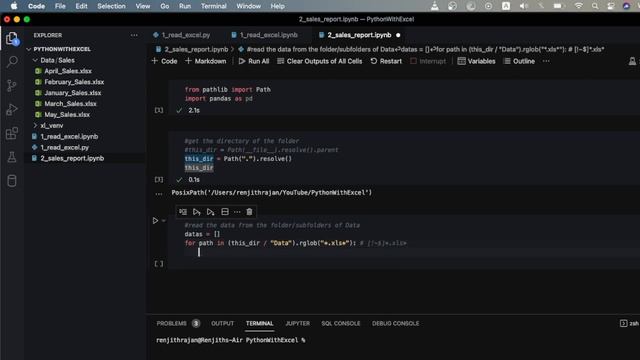
Task: Open the database SQL tools view
Action: 12,181
